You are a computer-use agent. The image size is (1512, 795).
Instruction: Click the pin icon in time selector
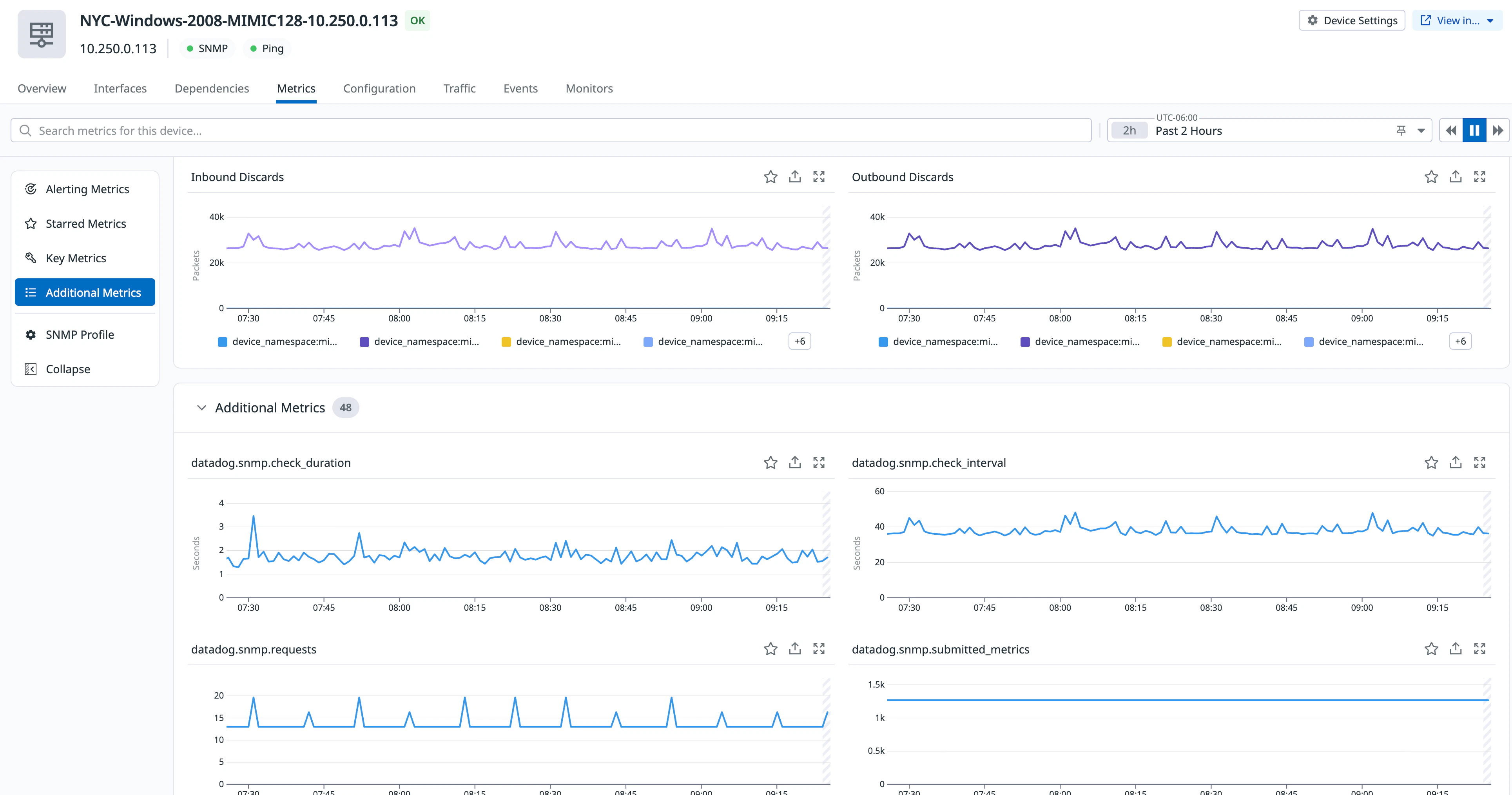1401,131
